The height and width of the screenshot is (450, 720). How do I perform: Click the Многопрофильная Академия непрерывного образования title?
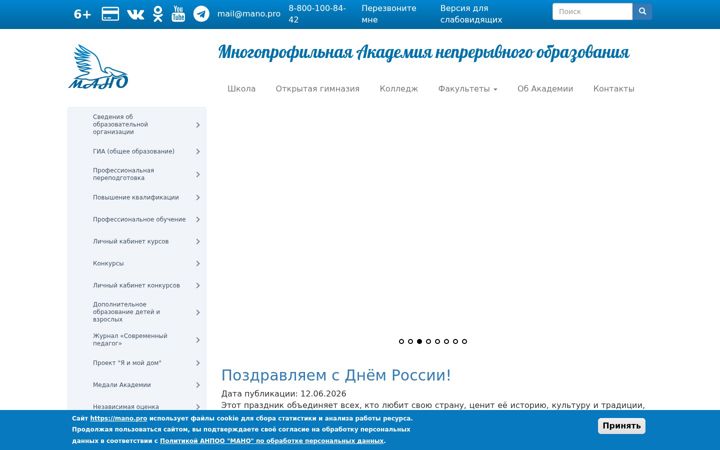pyautogui.click(x=423, y=52)
